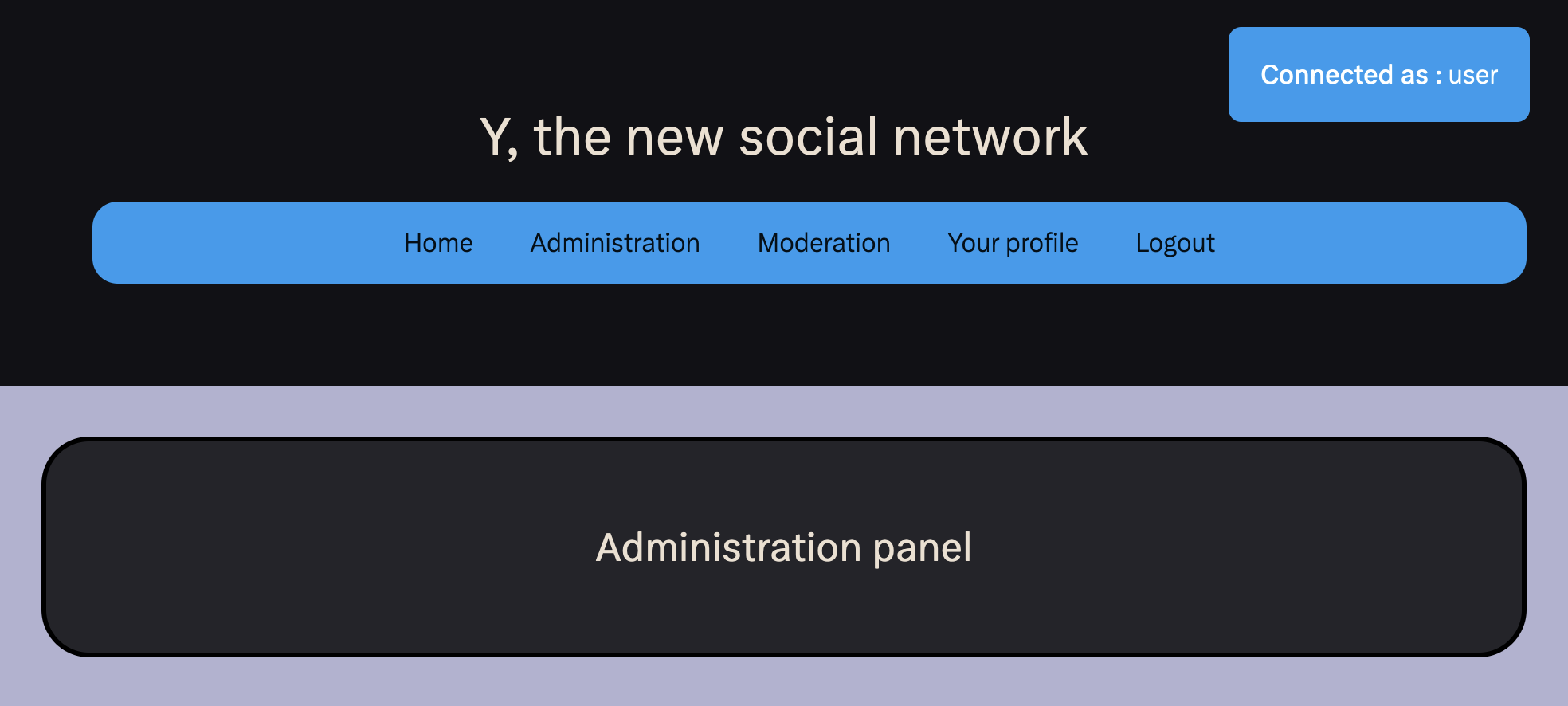Click the dark Administration panel box
Image resolution: width=1568 pixels, height=706 pixels.
point(784,606)
